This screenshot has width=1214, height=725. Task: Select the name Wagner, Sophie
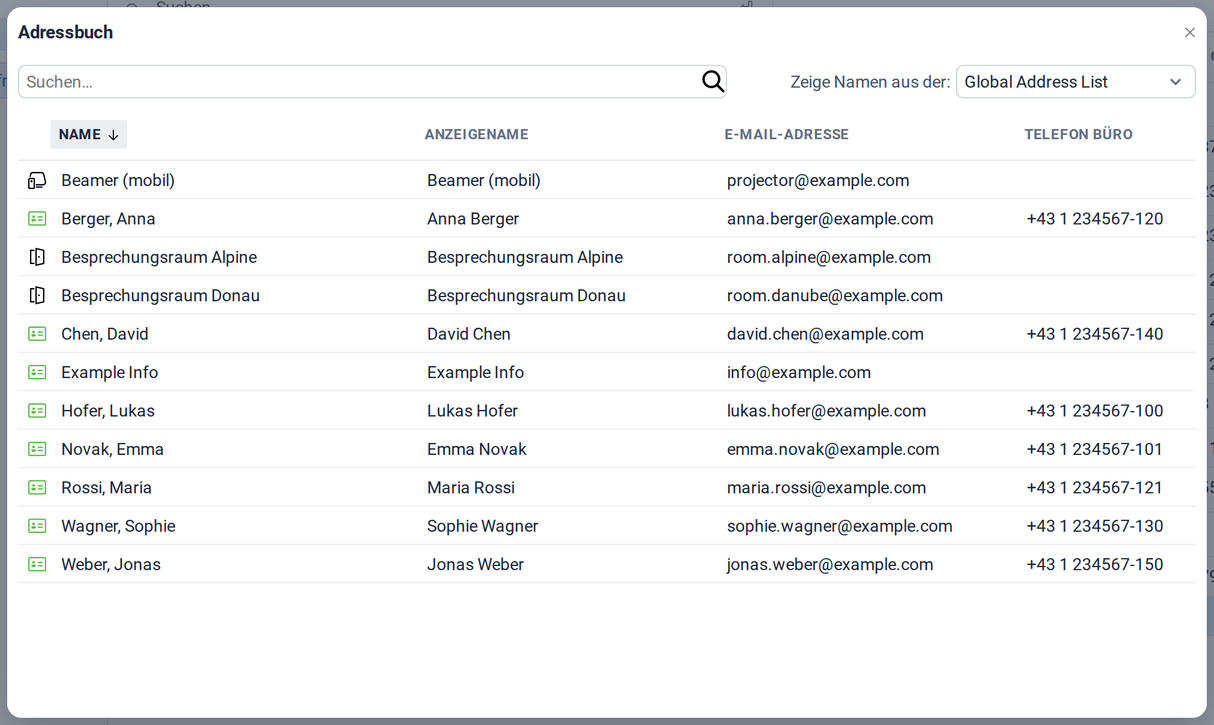click(118, 526)
